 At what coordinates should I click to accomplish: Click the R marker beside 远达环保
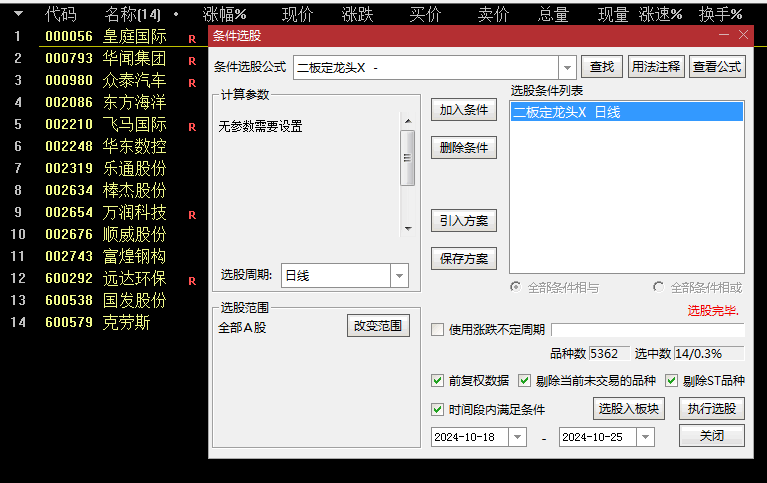point(192,281)
